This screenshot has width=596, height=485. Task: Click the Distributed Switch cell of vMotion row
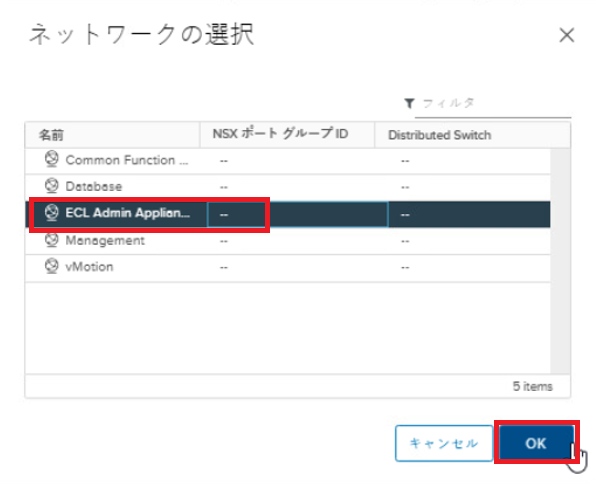click(x=469, y=268)
